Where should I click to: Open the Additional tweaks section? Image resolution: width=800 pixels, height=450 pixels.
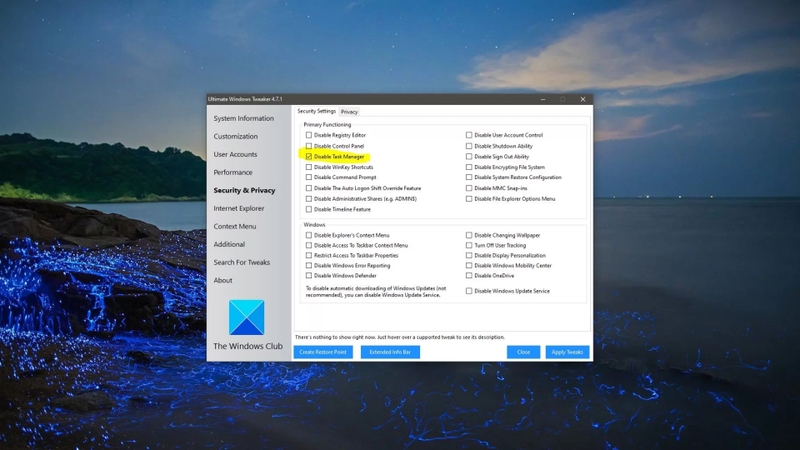(229, 244)
